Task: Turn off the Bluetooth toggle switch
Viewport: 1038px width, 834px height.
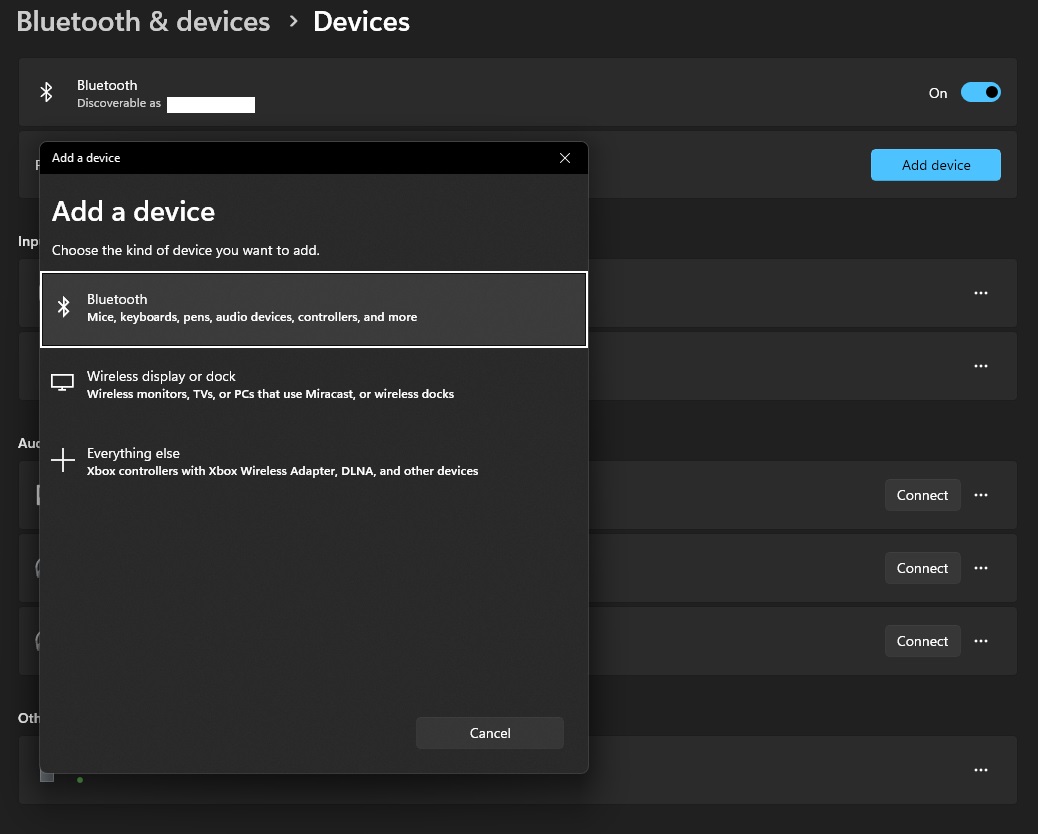Action: pos(980,93)
